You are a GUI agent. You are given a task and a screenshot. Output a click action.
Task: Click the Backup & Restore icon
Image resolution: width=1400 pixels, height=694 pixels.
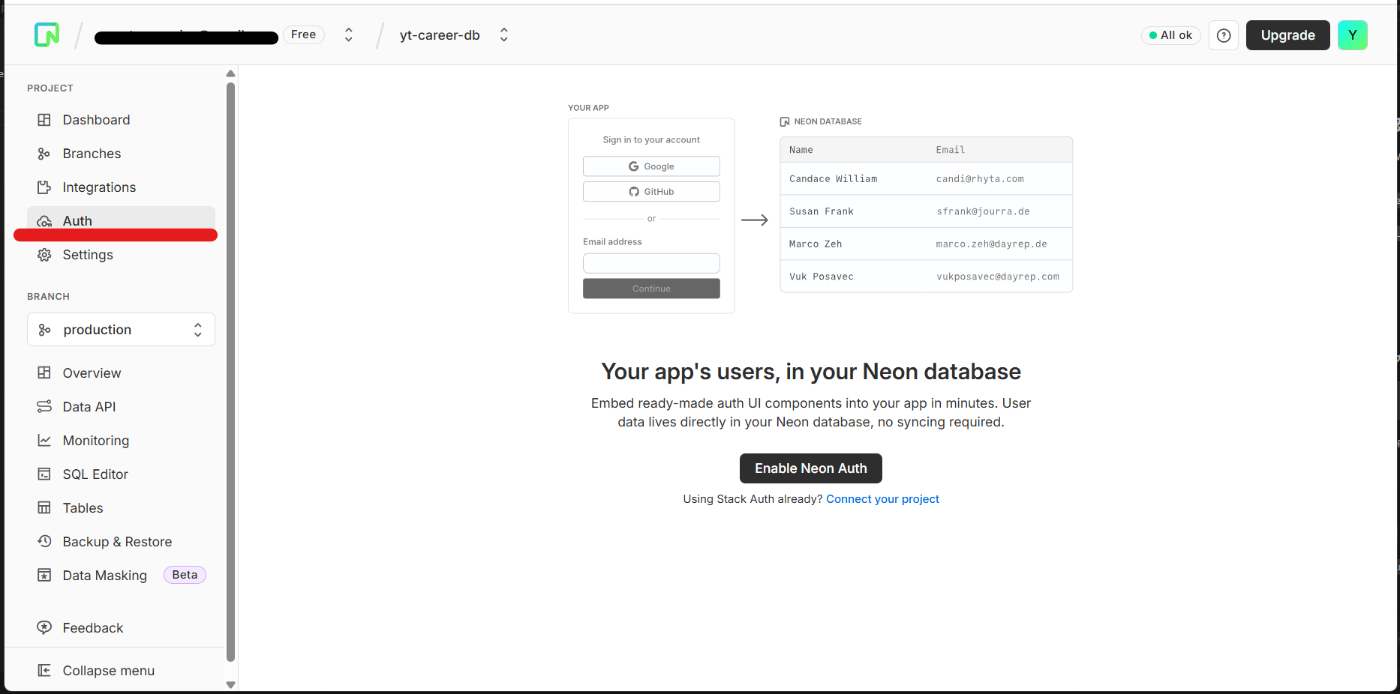(44, 542)
